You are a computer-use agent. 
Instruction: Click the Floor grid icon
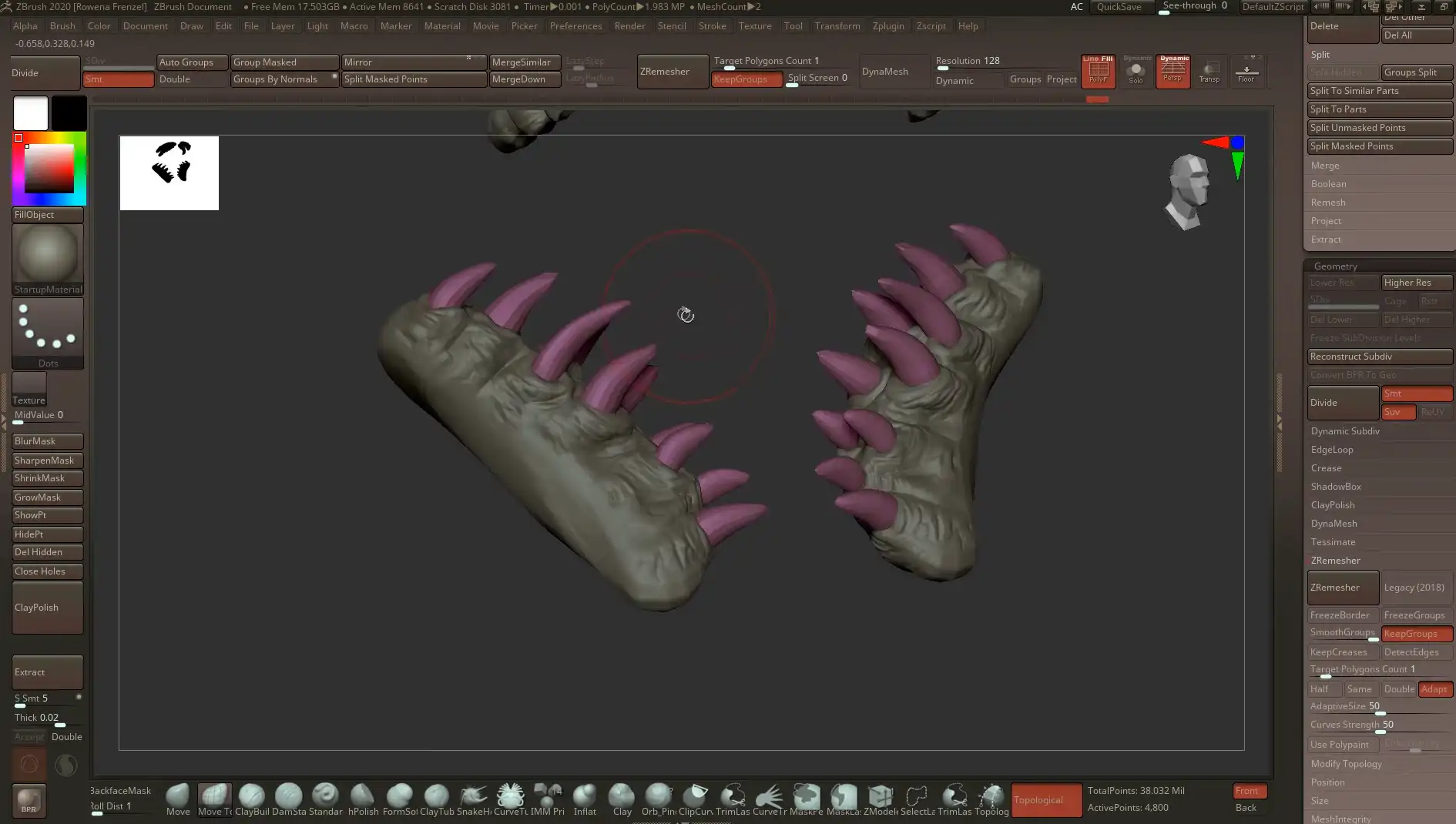coord(1246,71)
